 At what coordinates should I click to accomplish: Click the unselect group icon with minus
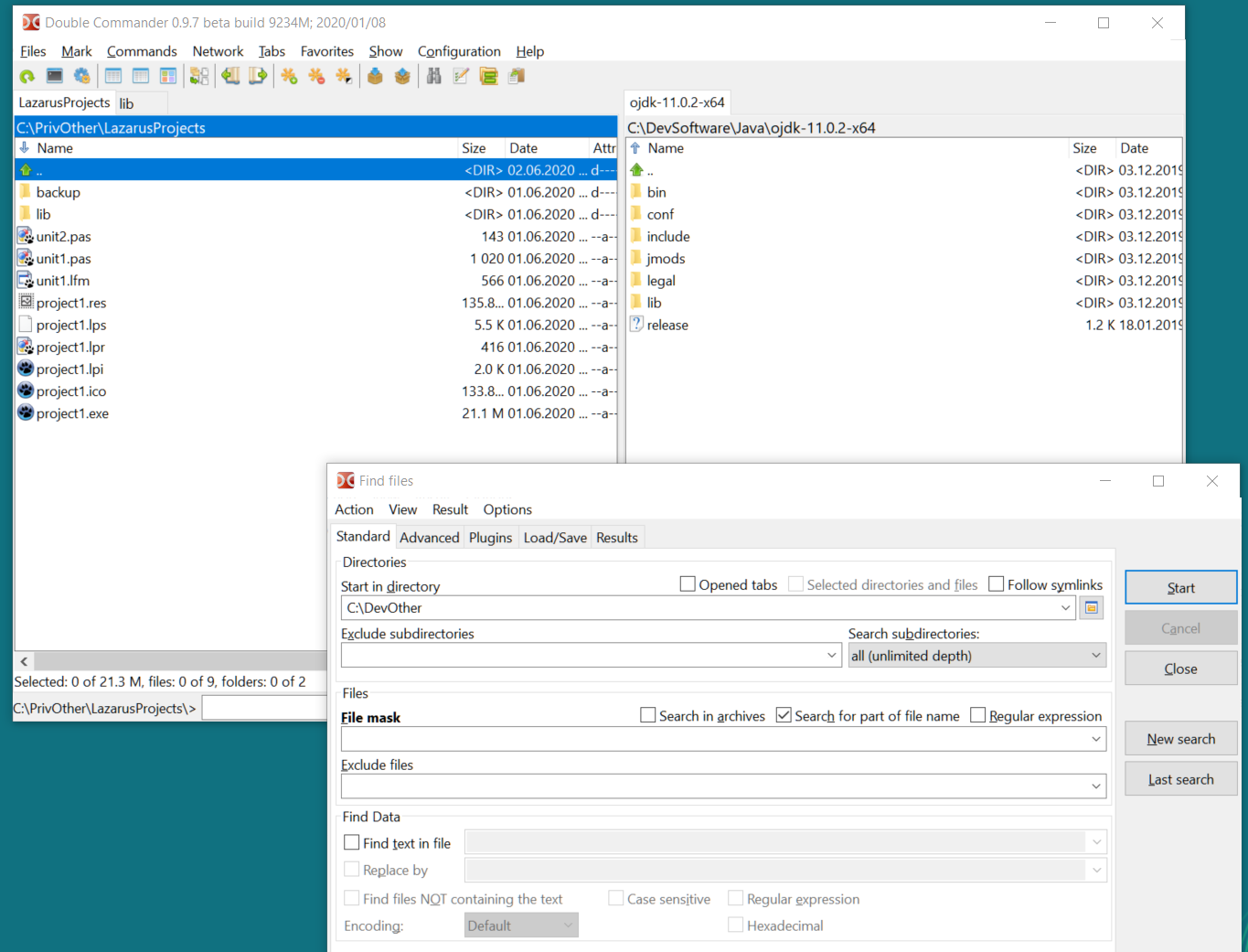316,77
